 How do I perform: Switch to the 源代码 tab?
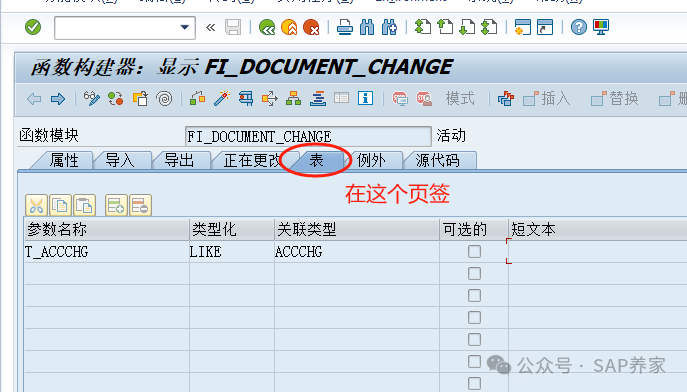coord(437,160)
